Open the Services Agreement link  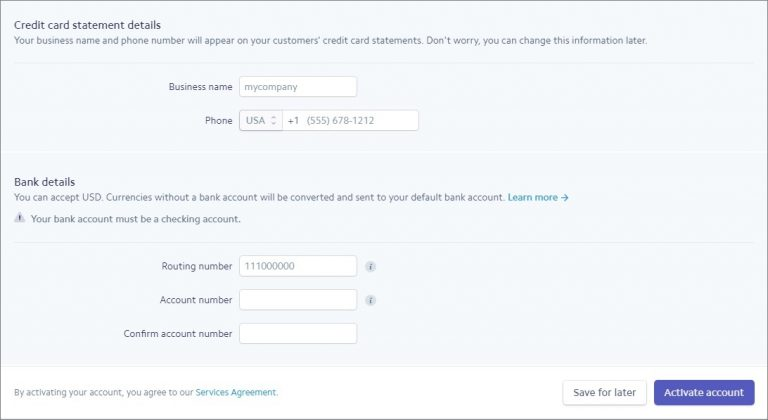(x=236, y=393)
